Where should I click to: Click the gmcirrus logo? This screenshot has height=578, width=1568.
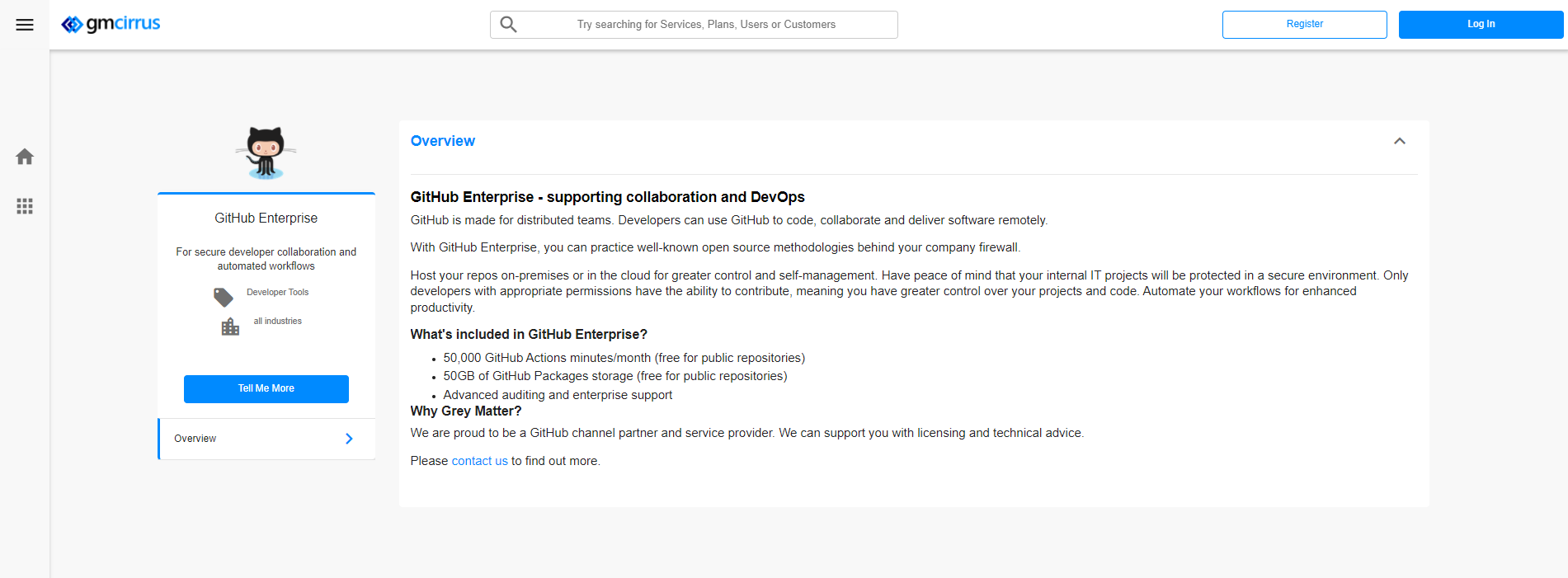click(111, 24)
